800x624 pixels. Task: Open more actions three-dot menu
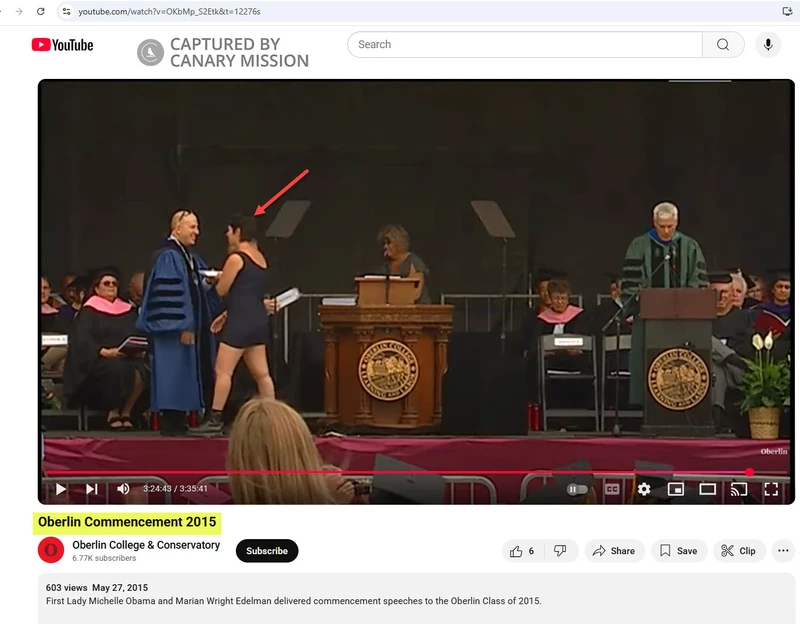[783, 551]
